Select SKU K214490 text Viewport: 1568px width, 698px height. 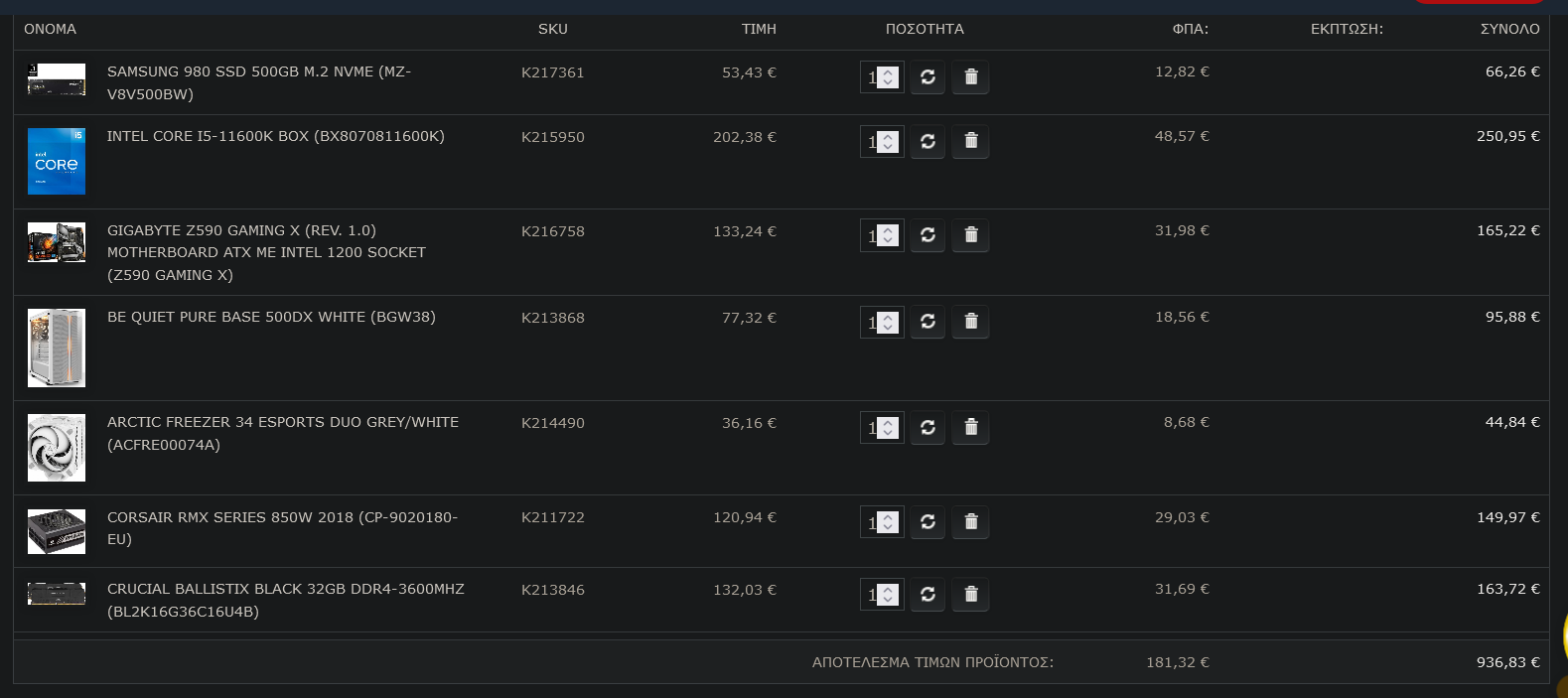553,423
